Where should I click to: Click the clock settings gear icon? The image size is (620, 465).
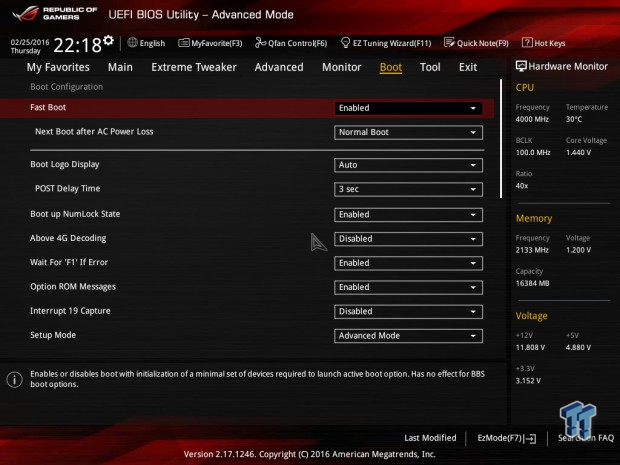pyautogui.click(x=108, y=40)
